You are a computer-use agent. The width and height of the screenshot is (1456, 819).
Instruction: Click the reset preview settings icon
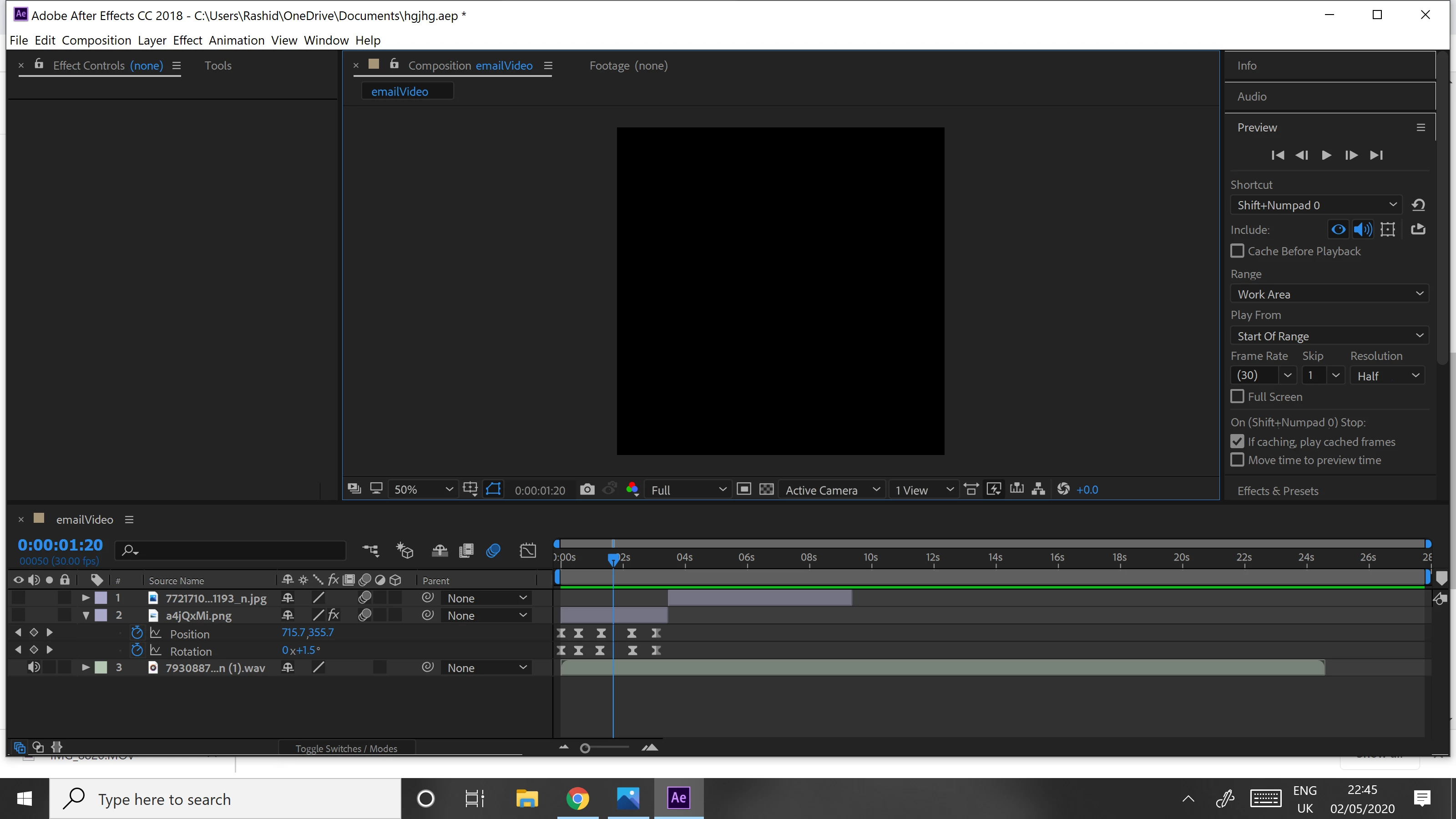coord(1418,205)
